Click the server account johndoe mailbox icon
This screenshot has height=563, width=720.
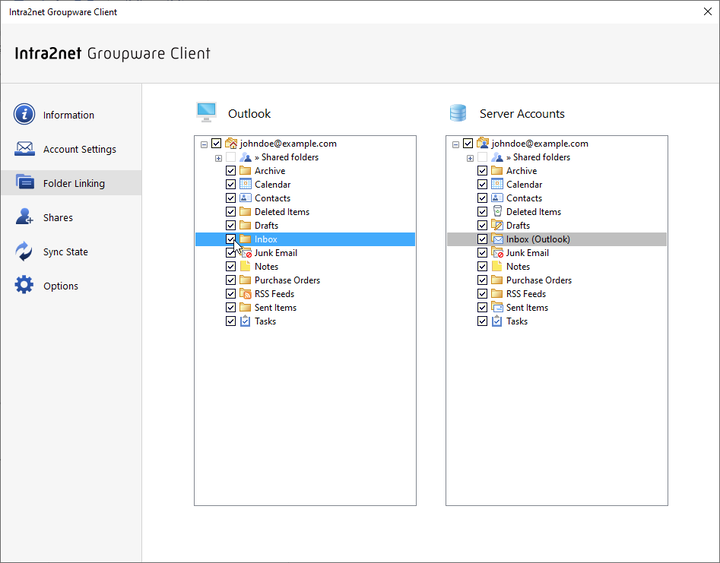click(x=483, y=143)
